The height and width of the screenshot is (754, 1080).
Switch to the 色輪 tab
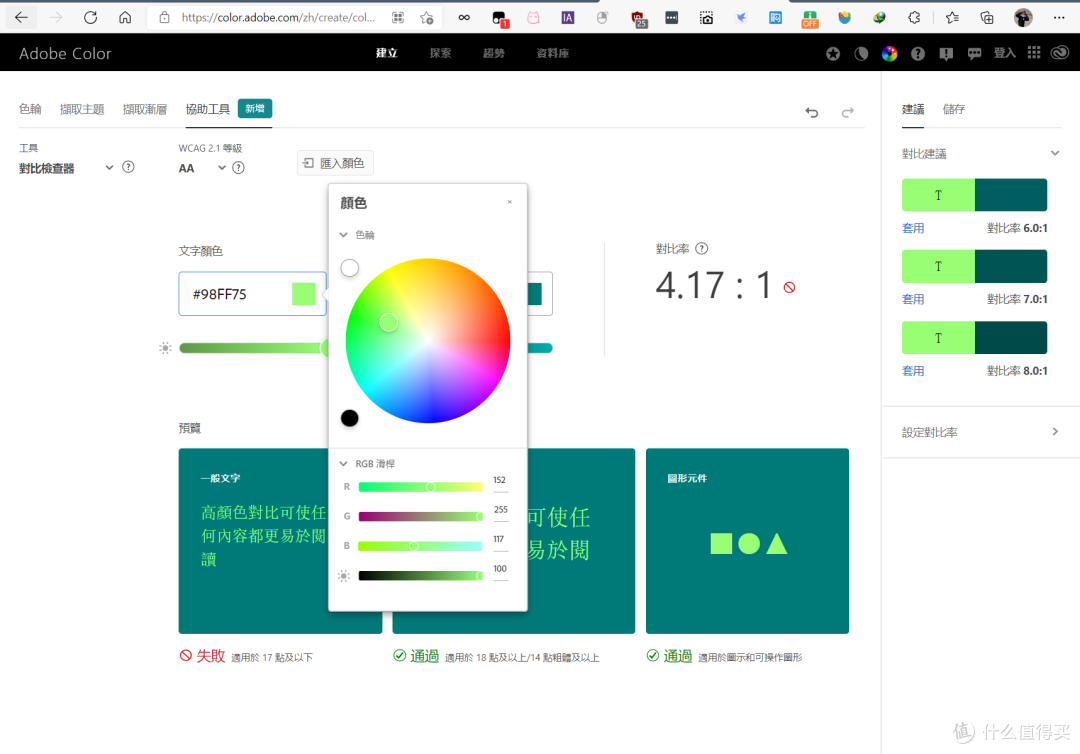click(30, 109)
